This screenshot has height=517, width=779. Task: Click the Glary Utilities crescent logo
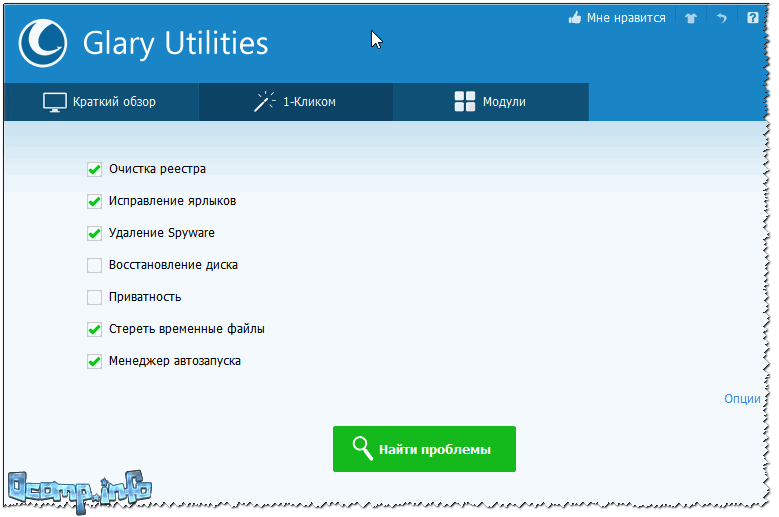pos(42,43)
